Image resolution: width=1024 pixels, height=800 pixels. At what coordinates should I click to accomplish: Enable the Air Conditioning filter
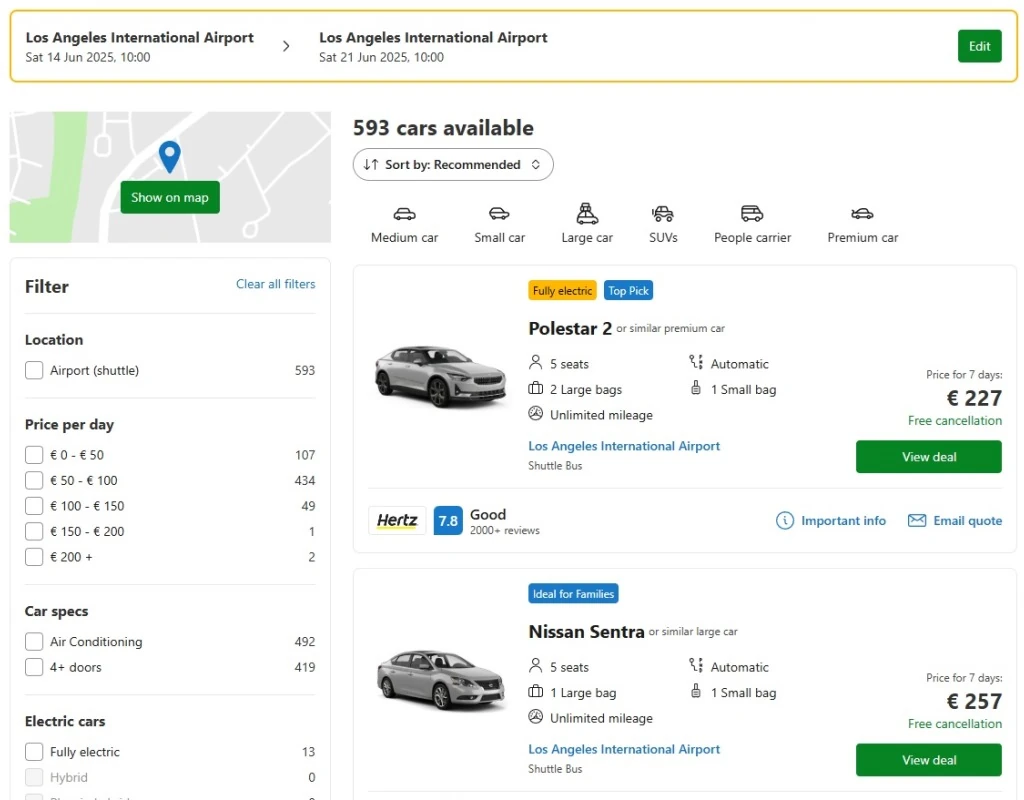click(x=33, y=641)
